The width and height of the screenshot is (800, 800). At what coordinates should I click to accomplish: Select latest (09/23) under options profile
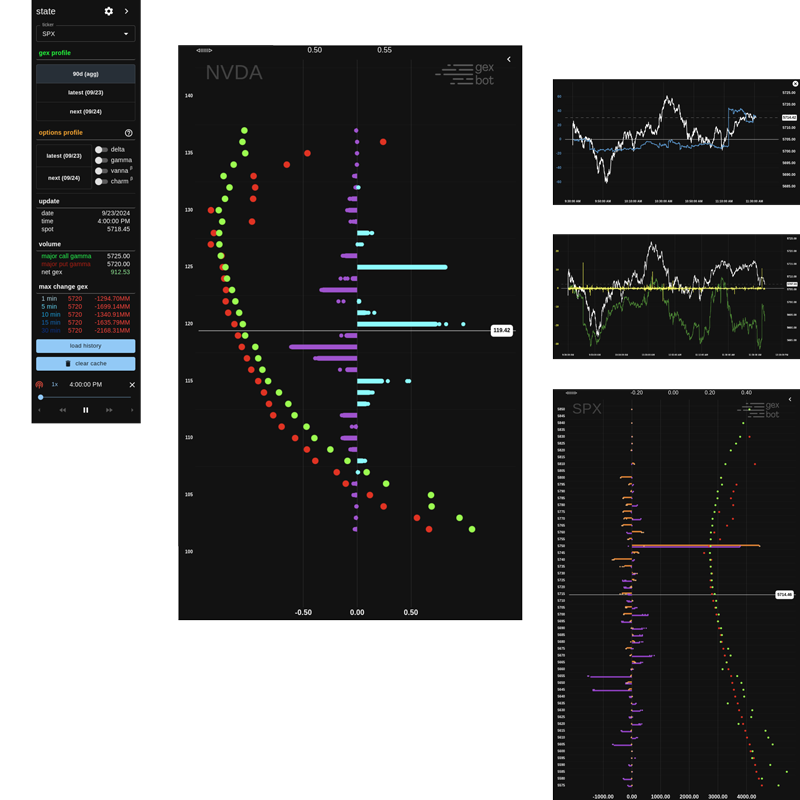pyautogui.click(x=64, y=156)
